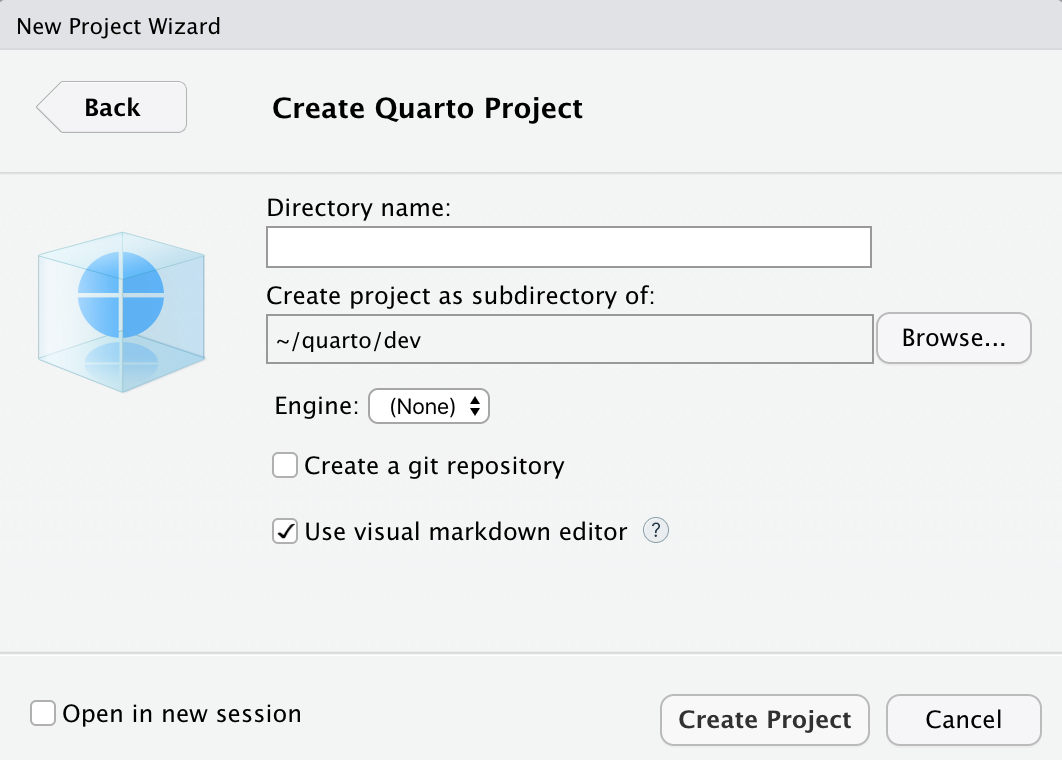Click the New Project Wizard title bar
The height and width of the screenshot is (760, 1062).
coord(118,26)
